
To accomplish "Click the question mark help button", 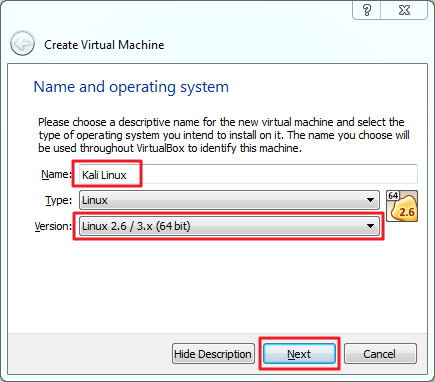I will click(366, 10).
